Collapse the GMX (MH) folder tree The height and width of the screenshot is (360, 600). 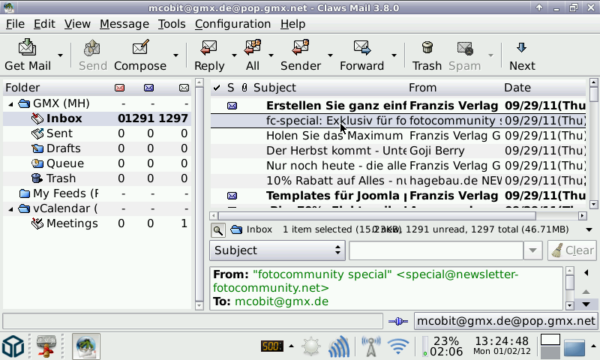11,104
